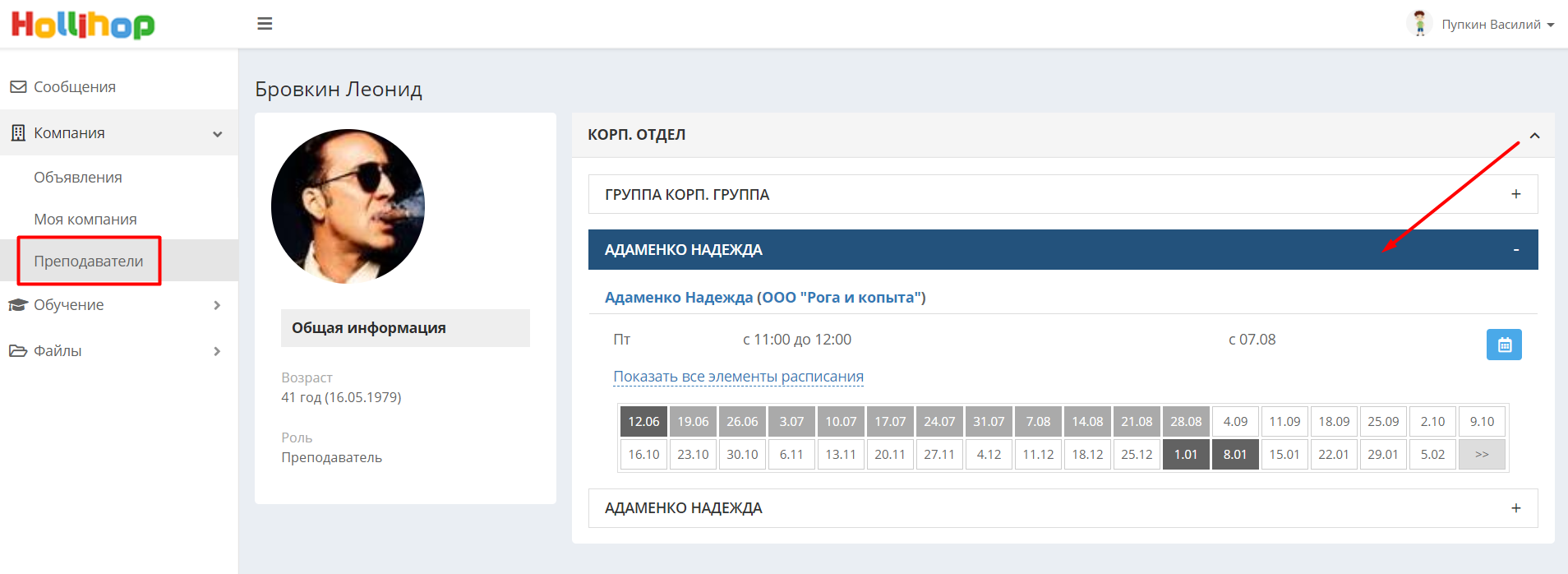Select dark lesson date 8.01
Image resolution: width=1568 pixels, height=574 pixels.
(x=1235, y=455)
